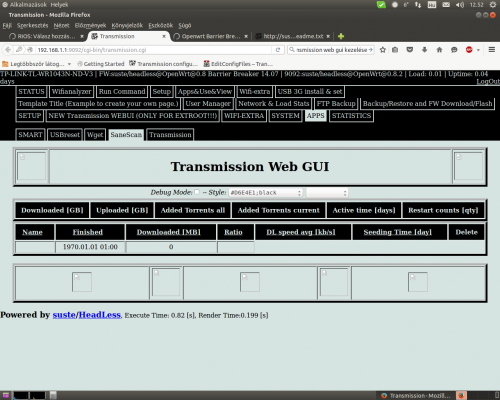Viewport: 500px width, 400px height.
Task: Open the Könyvjelzők menu
Action: (x=127, y=25)
